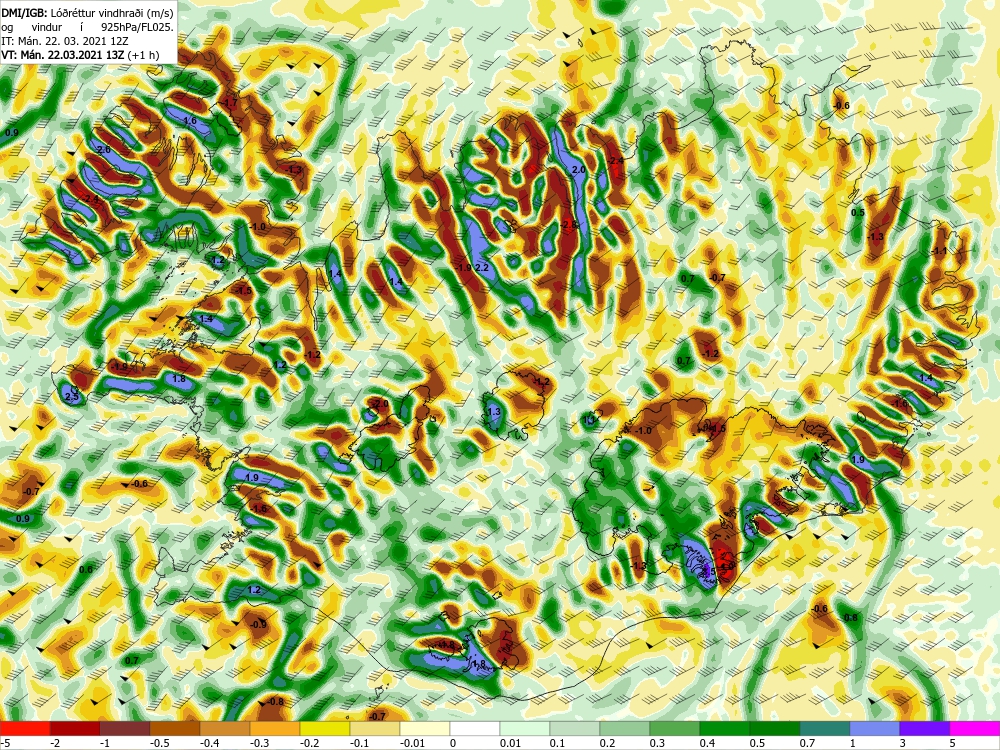This screenshot has height=750, width=1000.
Task: Click the legend scale value "-0.2"
Action: (x=309, y=742)
